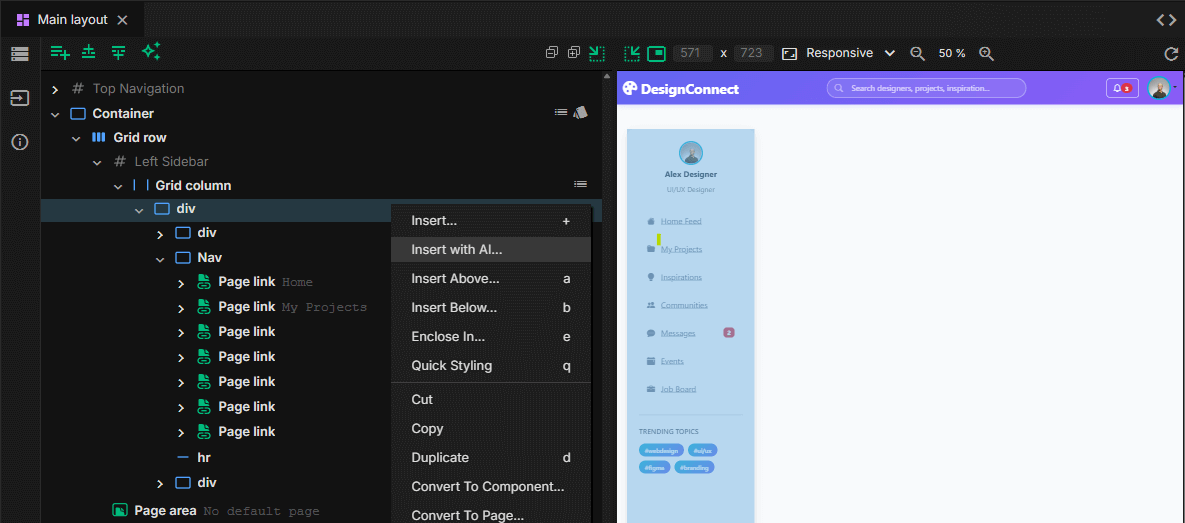Select Enclose In... from the context menu
The width and height of the screenshot is (1185, 523).
448,337
